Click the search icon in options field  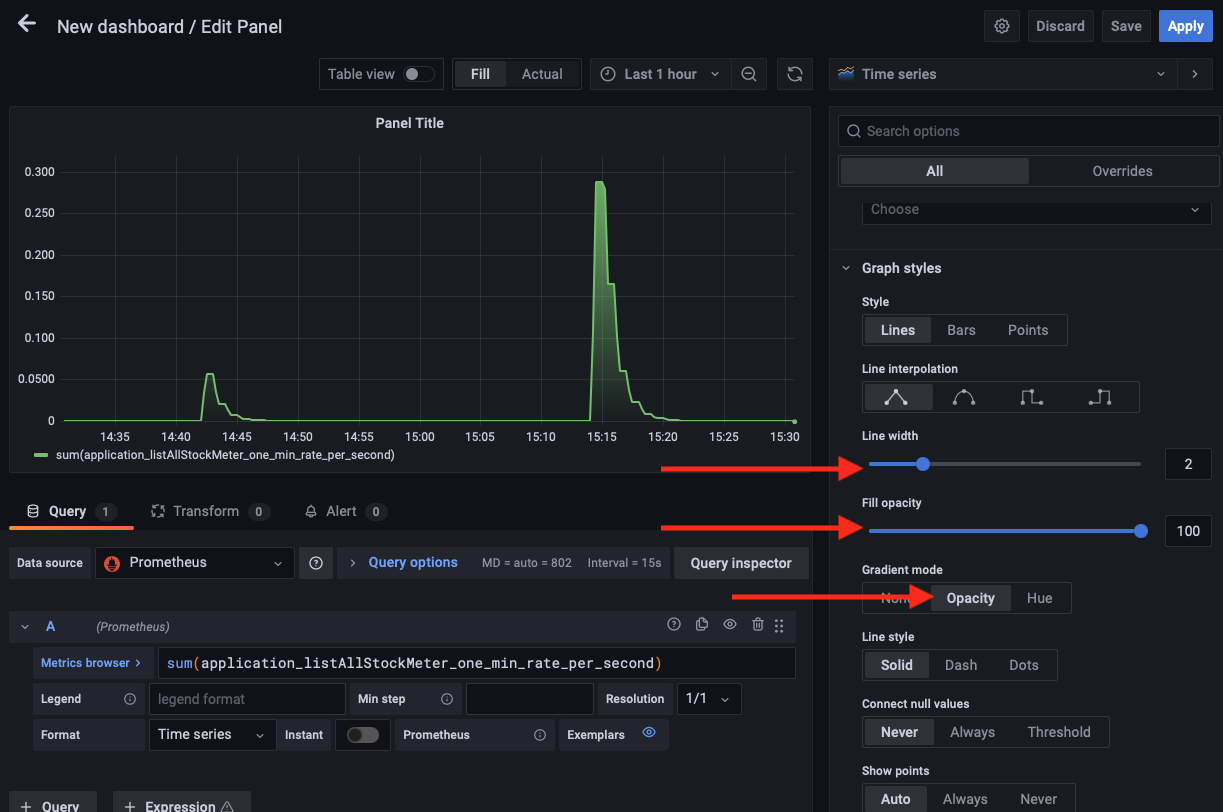tap(853, 131)
